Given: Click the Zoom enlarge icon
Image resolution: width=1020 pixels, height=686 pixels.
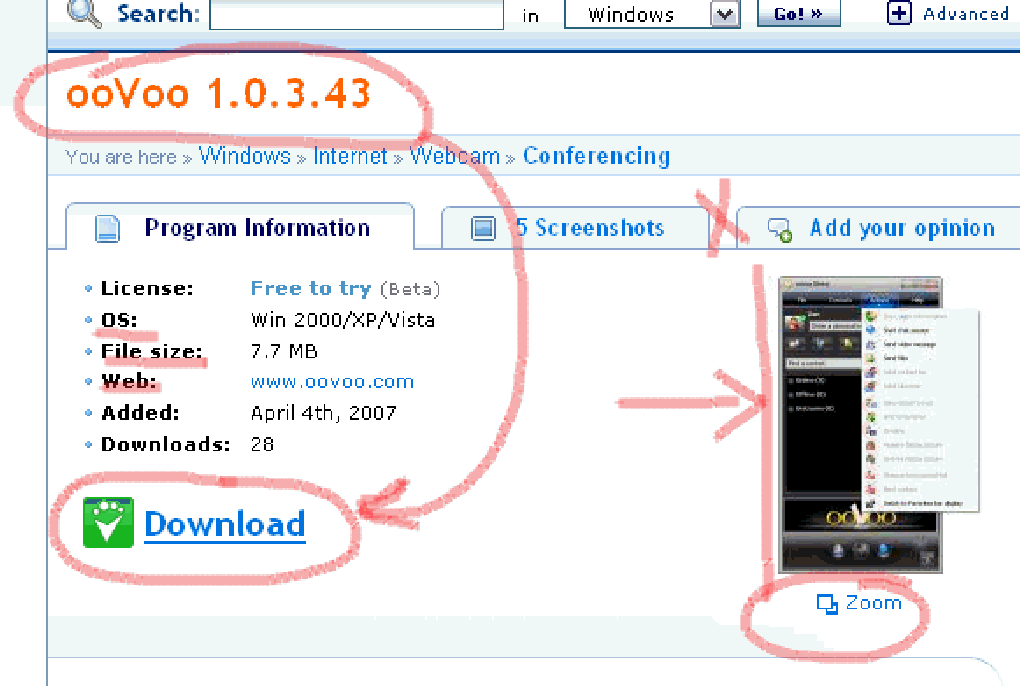Looking at the screenshot, I should (827, 604).
